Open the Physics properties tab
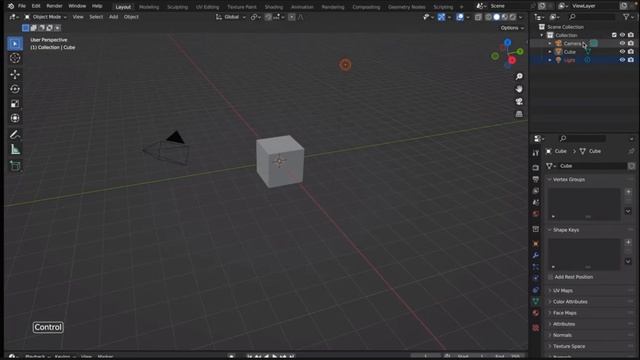Screen dimensions: 640x360 (536, 278)
